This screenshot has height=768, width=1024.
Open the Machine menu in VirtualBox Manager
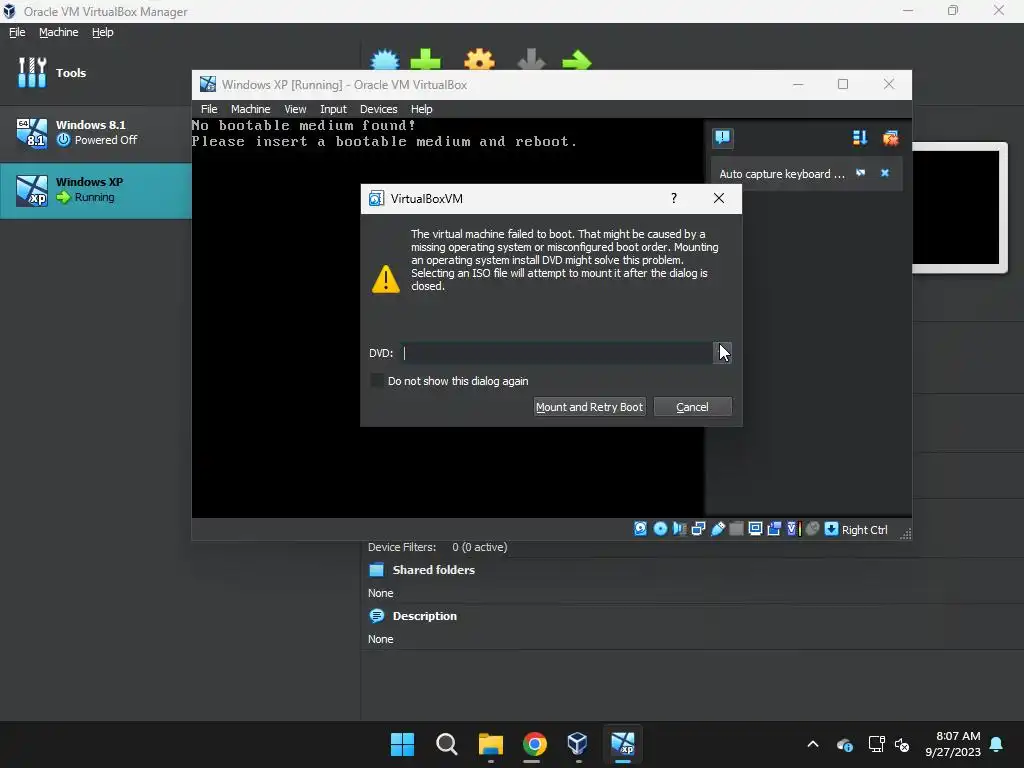click(x=58, y=32)
